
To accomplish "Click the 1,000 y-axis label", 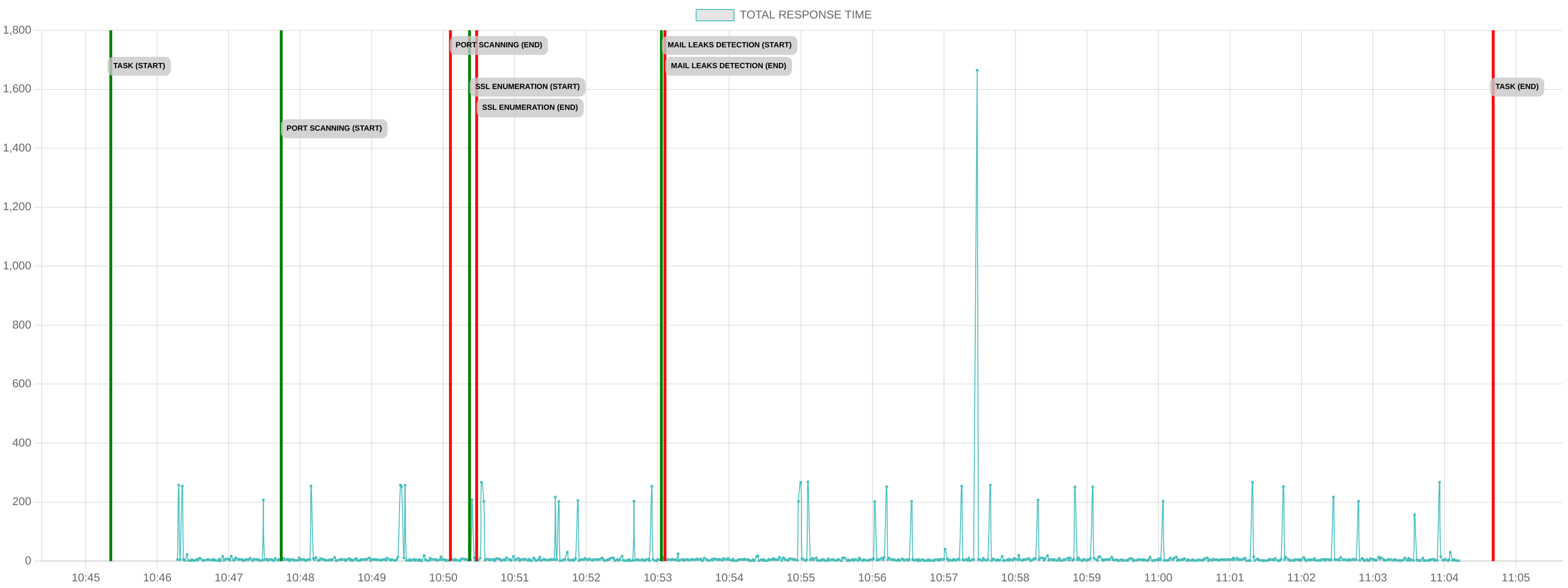I will click(x=17, y=266).
